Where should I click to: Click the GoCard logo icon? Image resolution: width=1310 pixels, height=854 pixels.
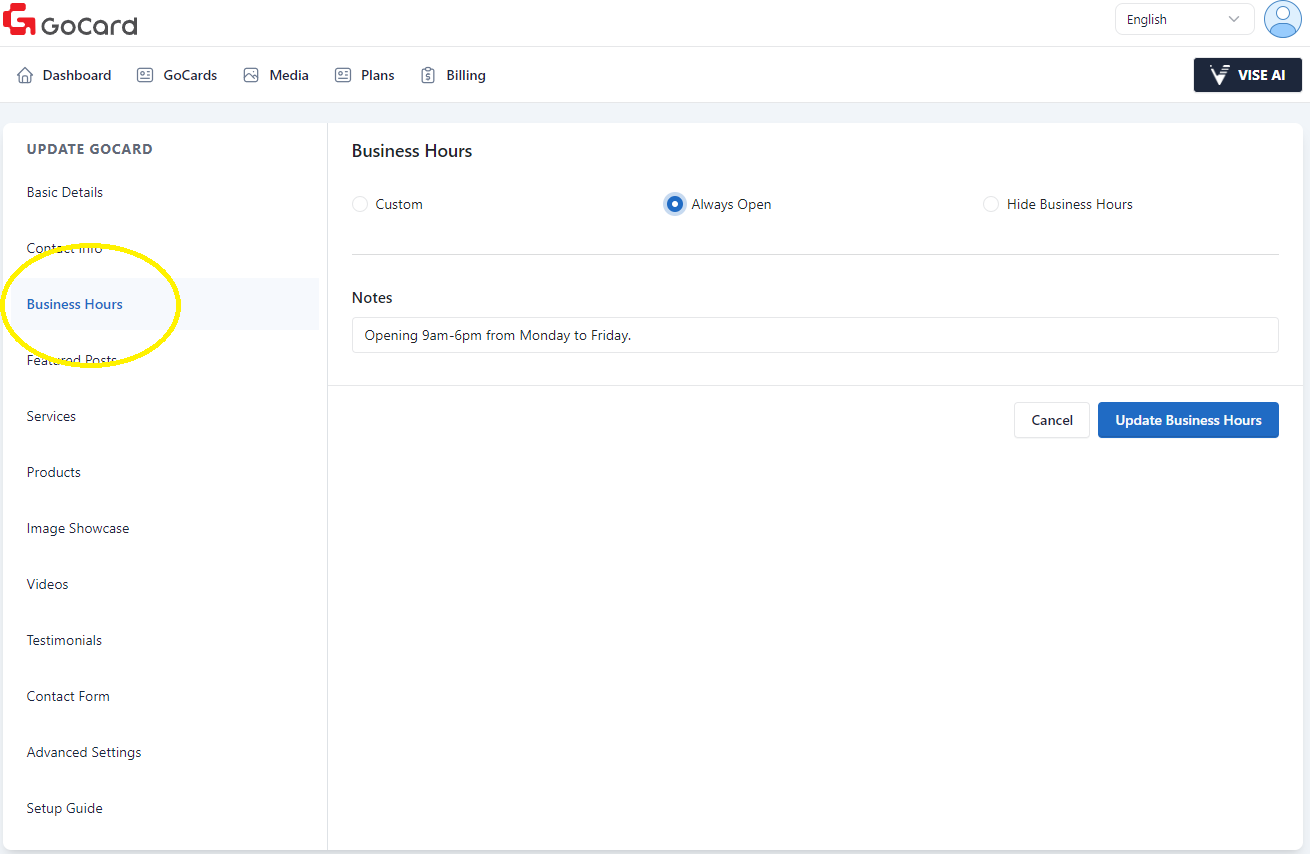click(20, 20)
